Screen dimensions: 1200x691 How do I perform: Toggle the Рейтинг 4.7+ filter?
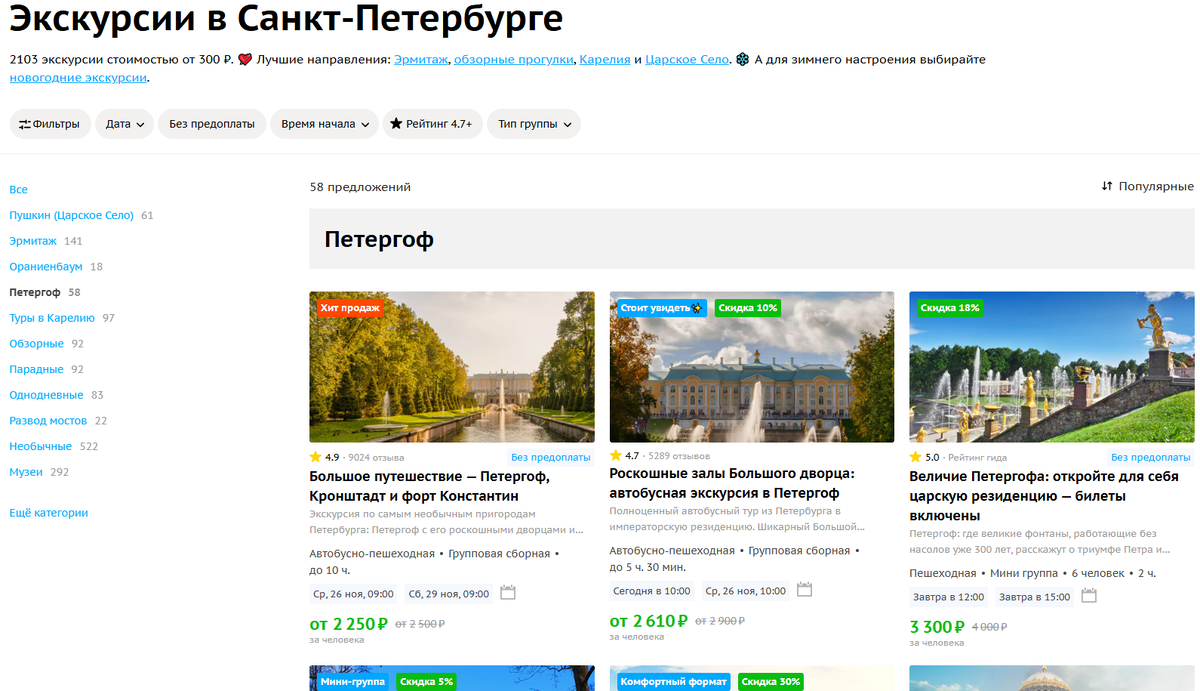pyautogui.click(x=432, y=124)
